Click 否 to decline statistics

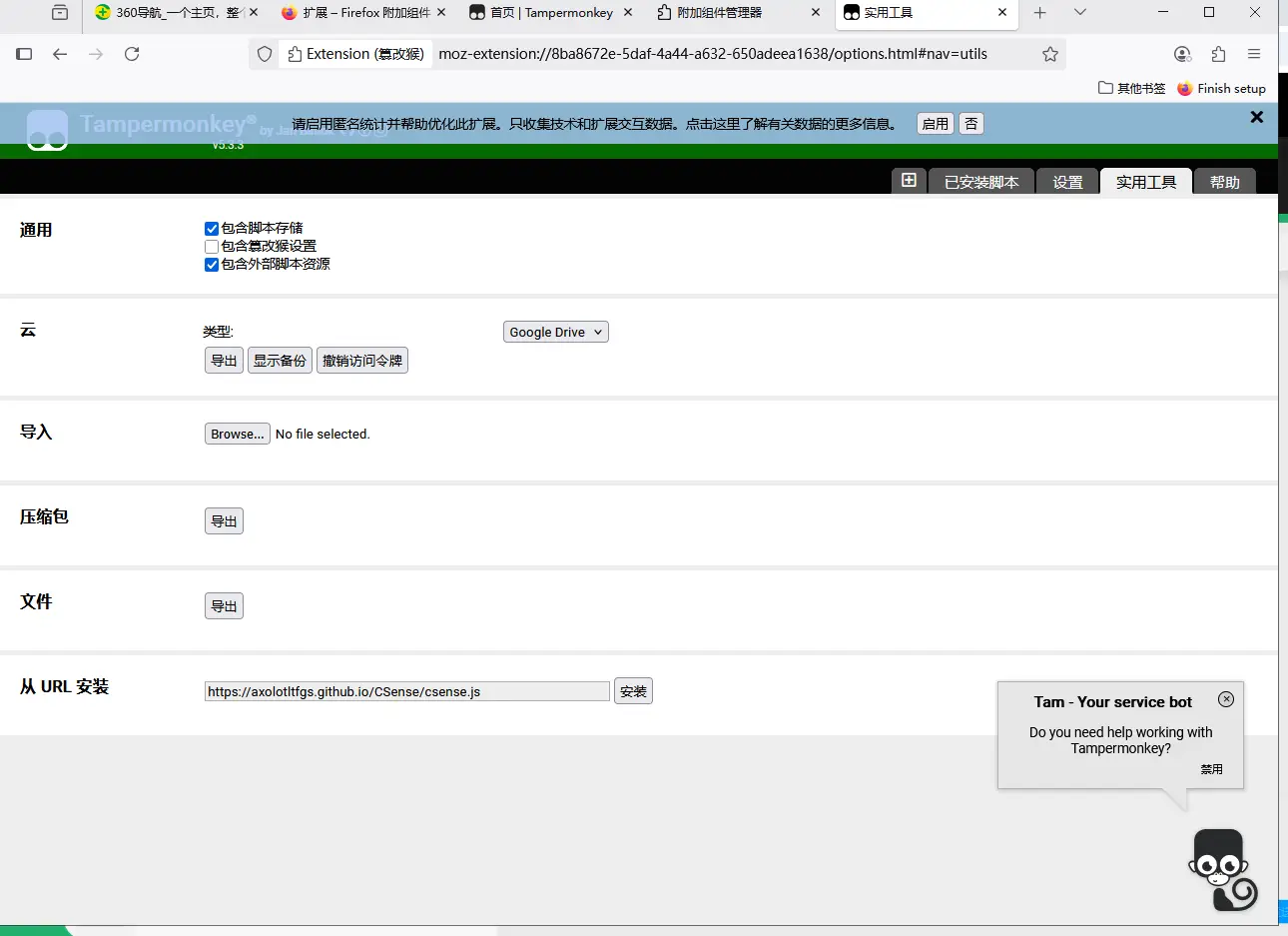pyautogui.click(x=971, y=124)
